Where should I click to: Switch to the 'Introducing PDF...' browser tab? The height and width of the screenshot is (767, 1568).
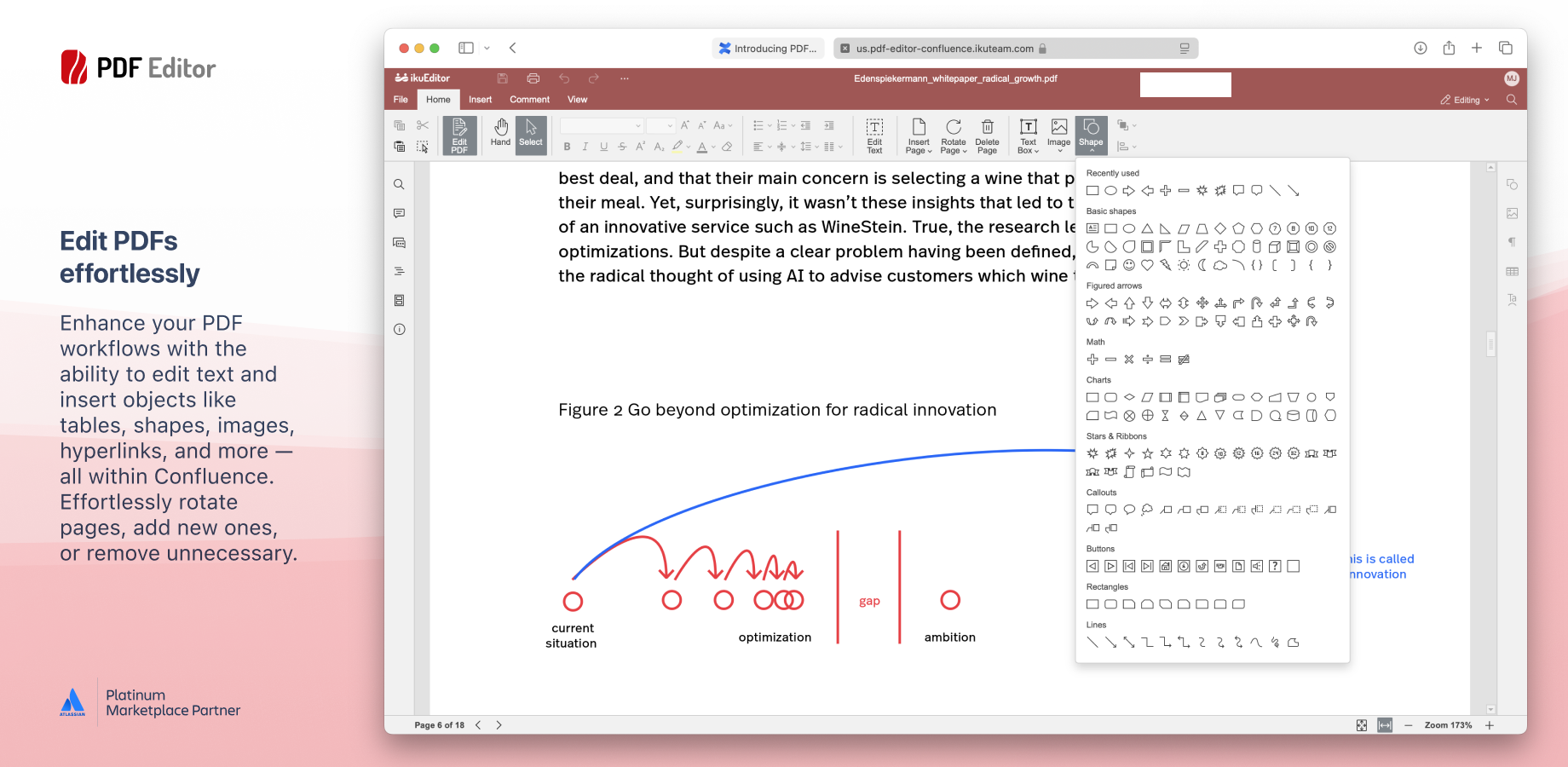click(x=768, y=49)
